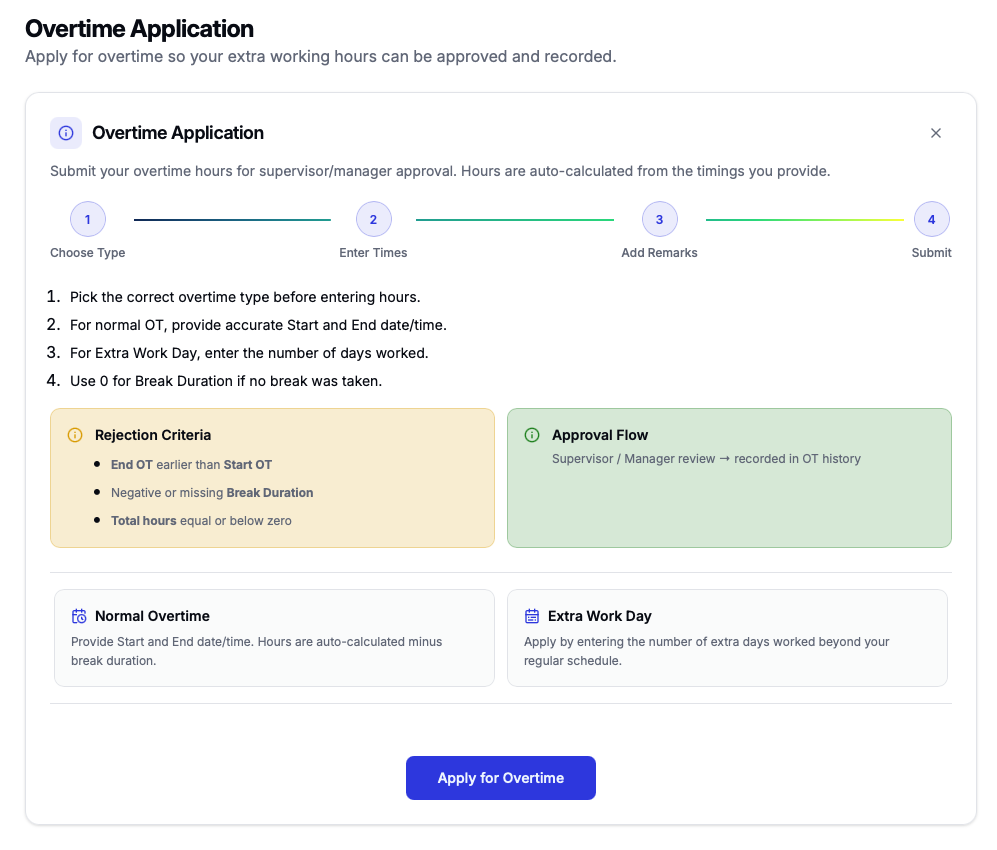Click the 'Add Remarks' step label

(x=659, y=252)
